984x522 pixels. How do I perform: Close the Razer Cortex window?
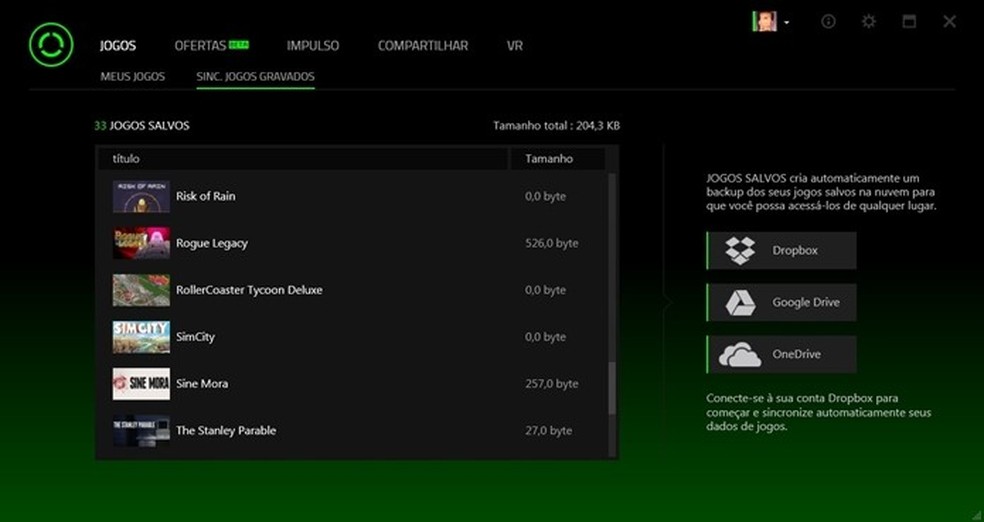pyautogui.click(x=949, y=21)
